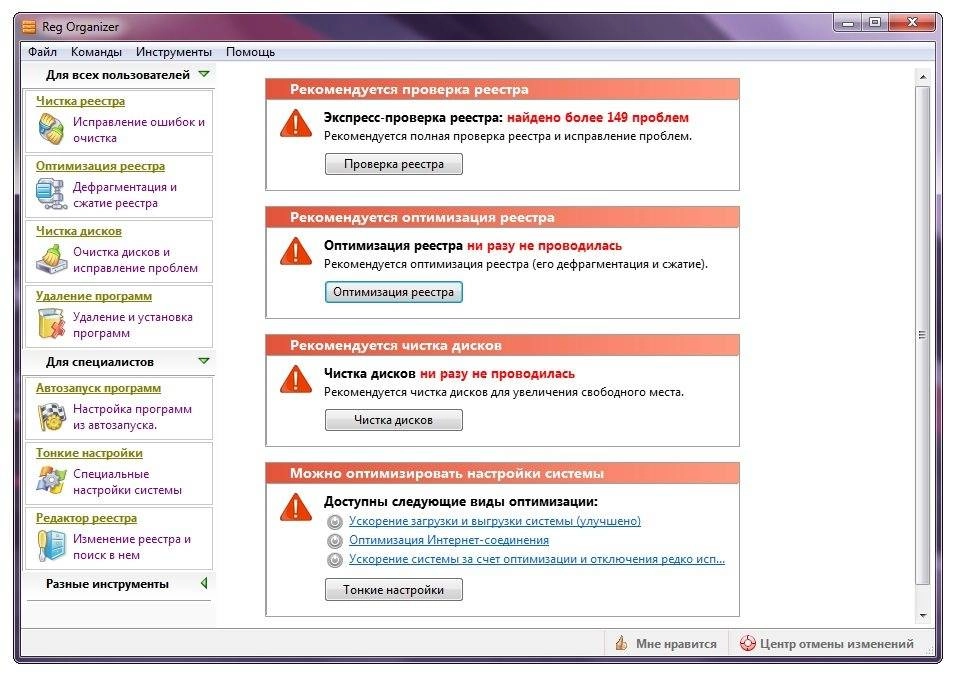Click the Оптимизация реестра sidebar icon
This screenshot has width=960, height=683.
coord(51,194)
